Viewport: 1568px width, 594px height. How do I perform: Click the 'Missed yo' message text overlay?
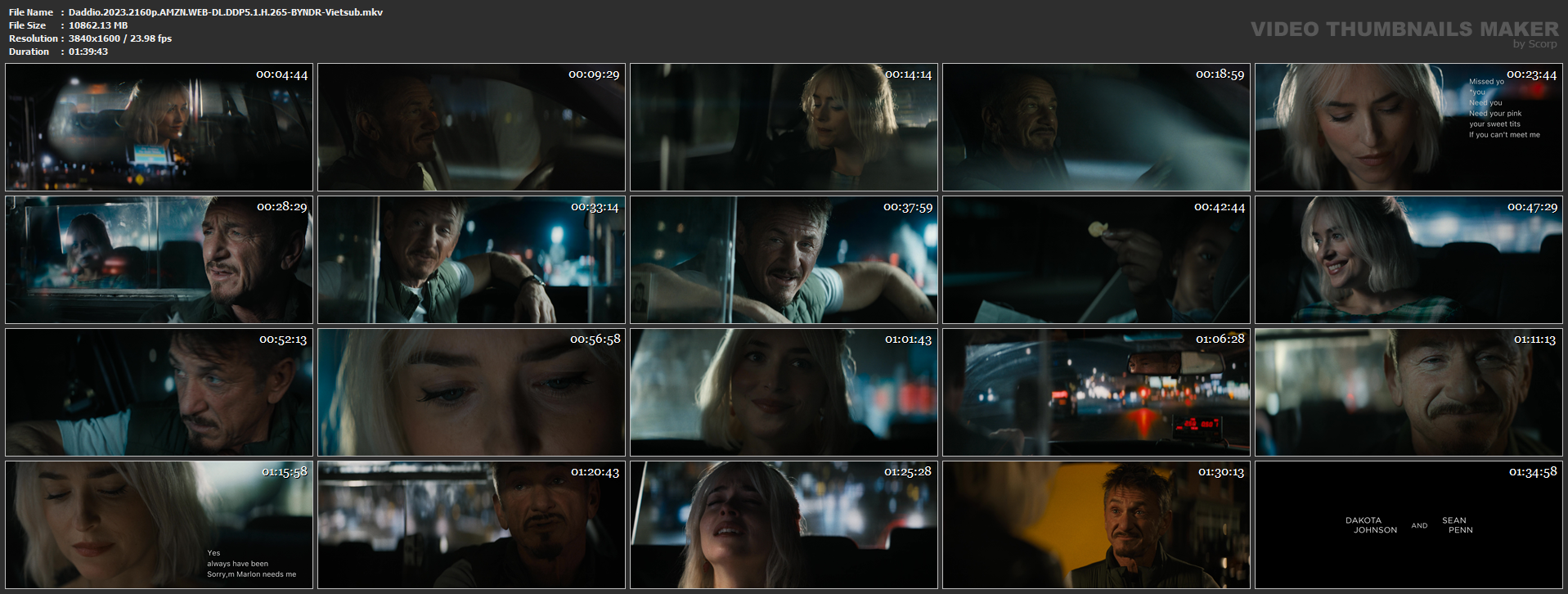point(1486,82)
